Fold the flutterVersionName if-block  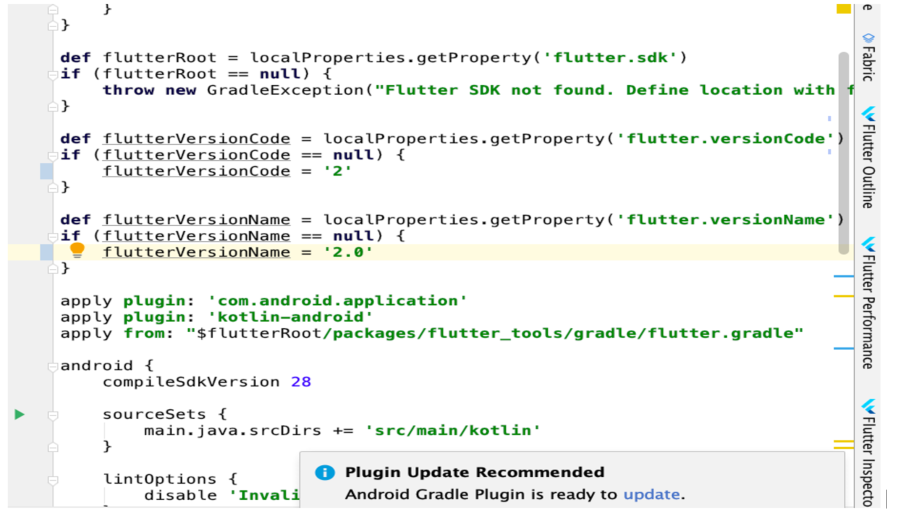[53, 236]
